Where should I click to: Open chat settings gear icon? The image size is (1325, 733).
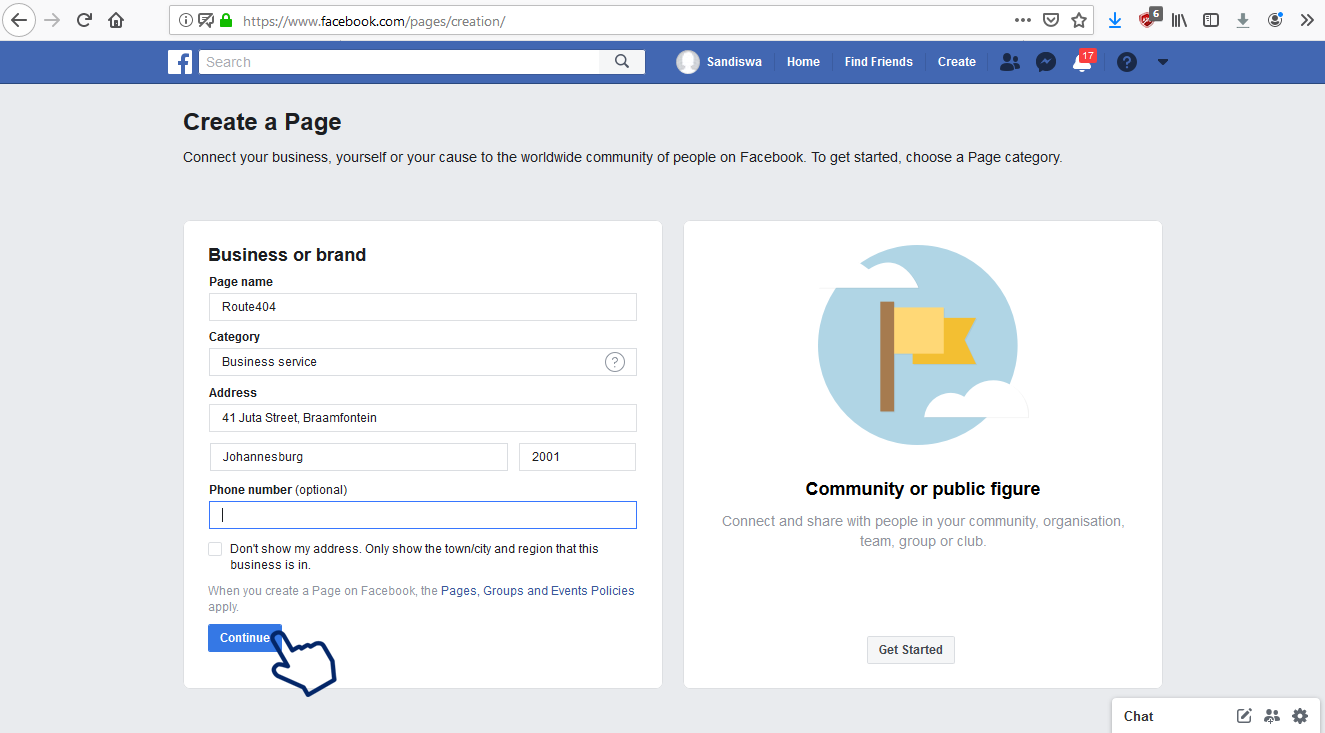point(1300,716)
